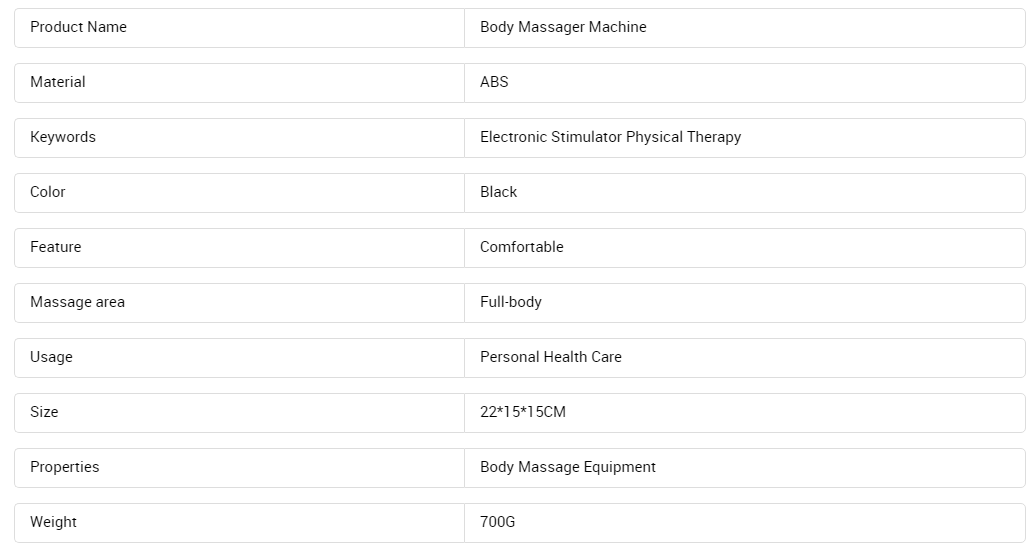Click the Keywords label cell
Image resolution: width=1034 pixels, height=551 pixels.
click(239, 138)
